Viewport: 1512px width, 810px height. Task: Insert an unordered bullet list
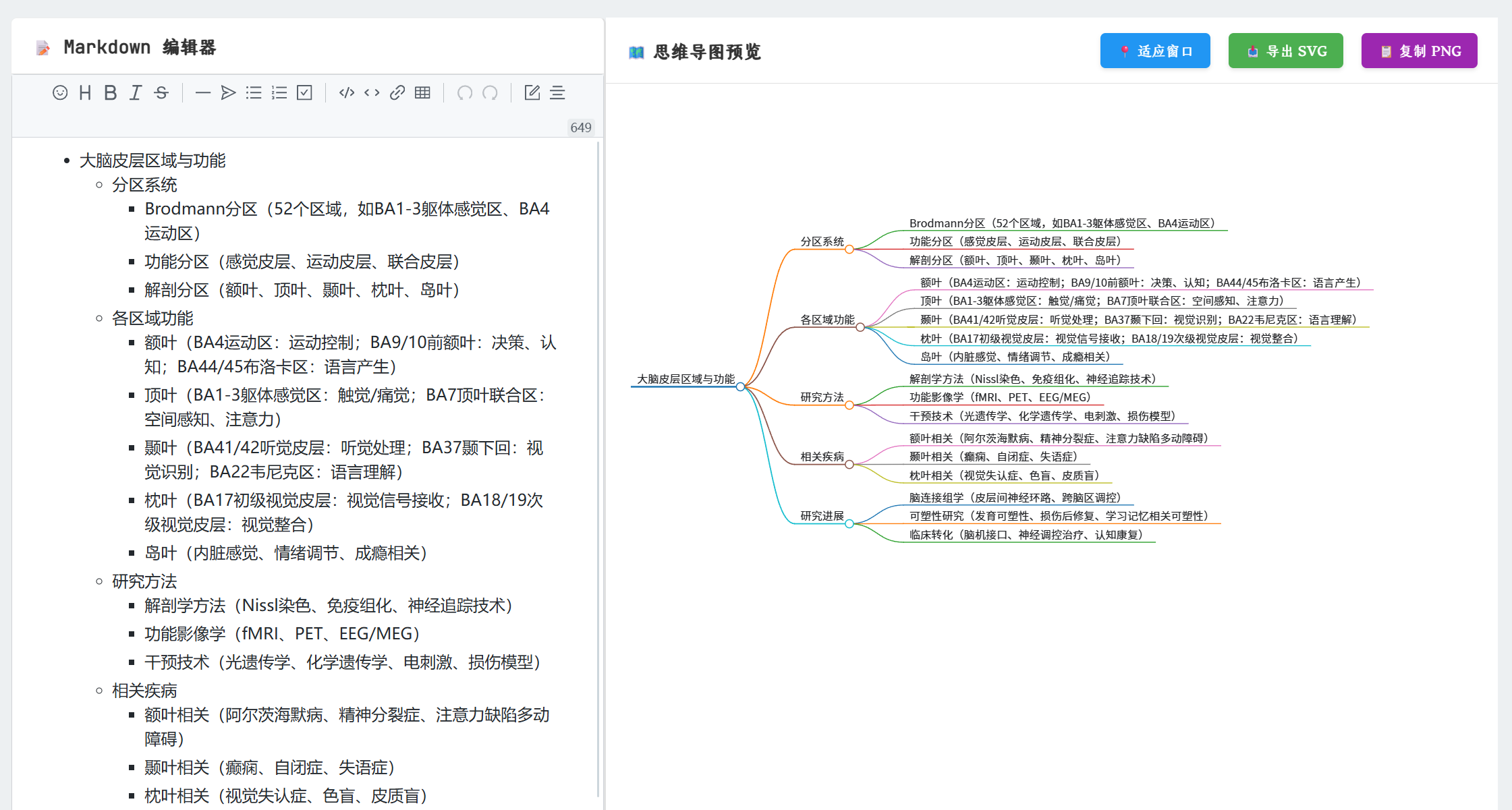tap(254, 93)
